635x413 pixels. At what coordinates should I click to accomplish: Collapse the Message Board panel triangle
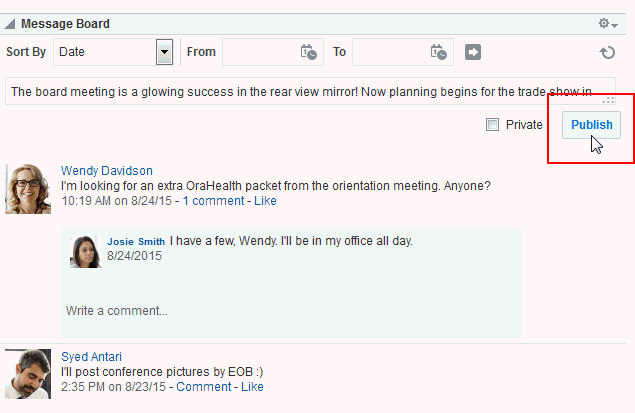click(x=10, y=24)
